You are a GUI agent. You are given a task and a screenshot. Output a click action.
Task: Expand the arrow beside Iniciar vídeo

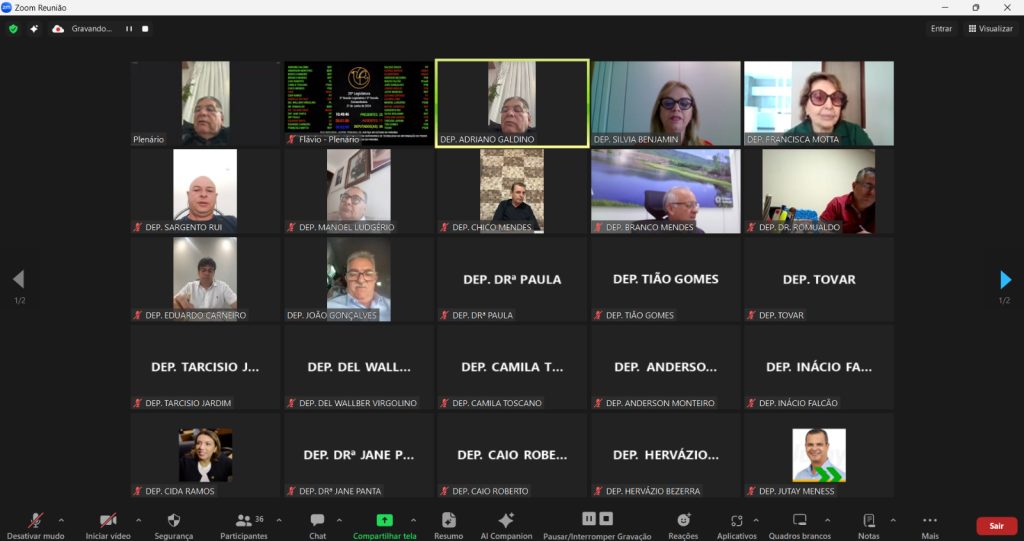pyautogui.click(x=138, y=520)
